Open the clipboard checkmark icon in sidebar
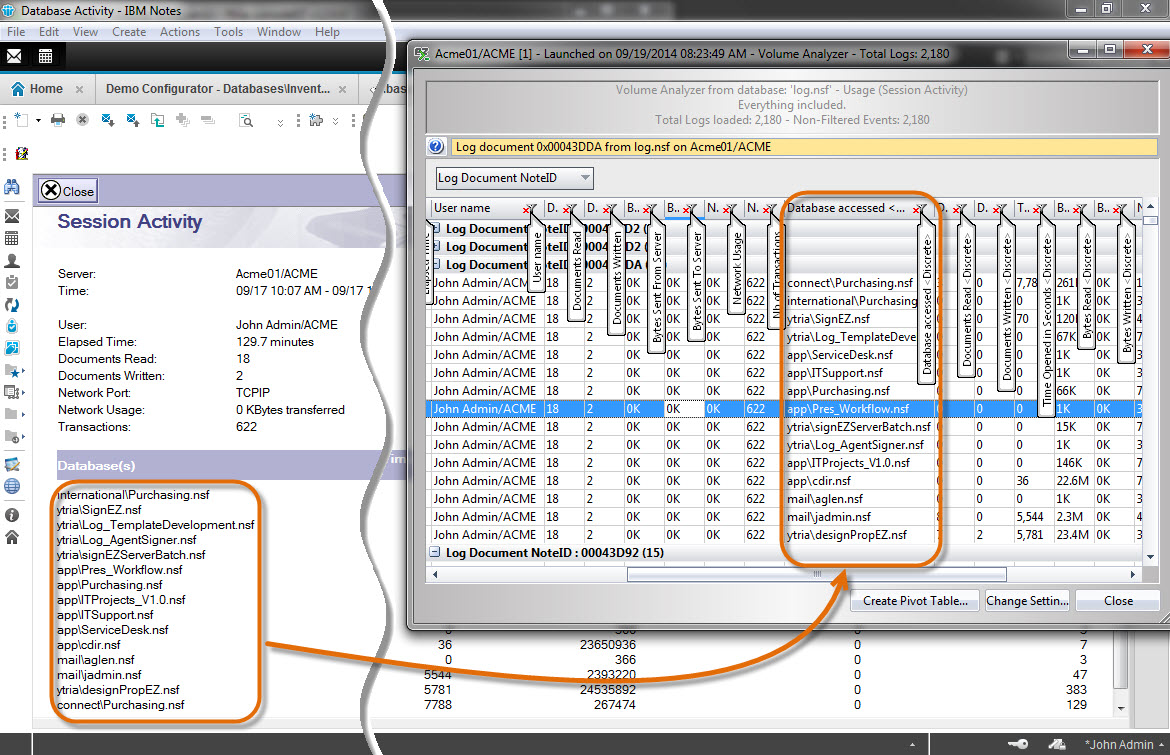This screenshot has width=1170, height=755. click(x=12, y=283)
